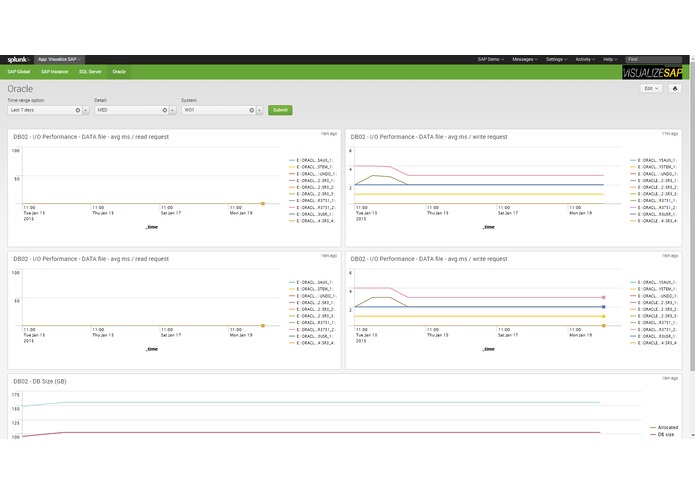695x494 pixels.
Task: Clear the Last 7 days time range
Action: click(x=78, y=110)
